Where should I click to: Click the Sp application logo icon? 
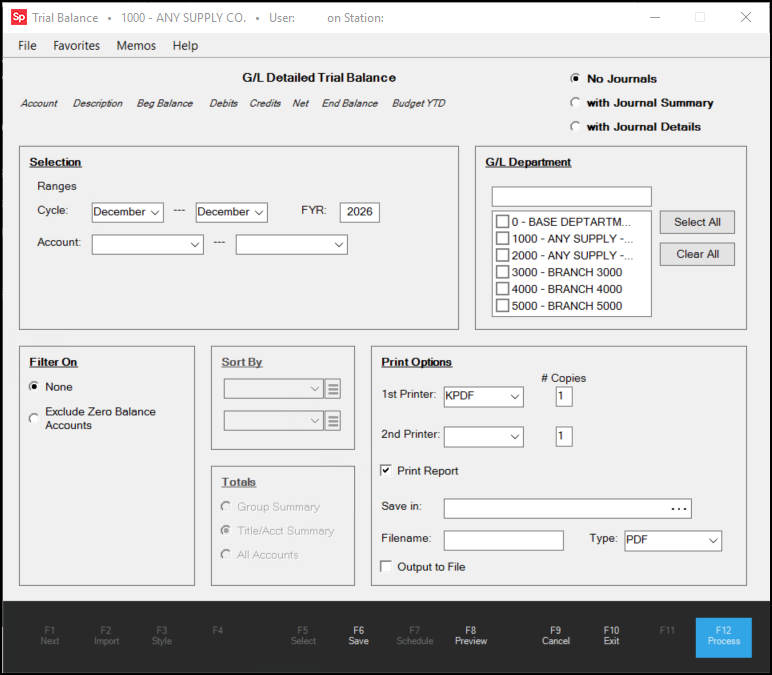pos(18,17)
